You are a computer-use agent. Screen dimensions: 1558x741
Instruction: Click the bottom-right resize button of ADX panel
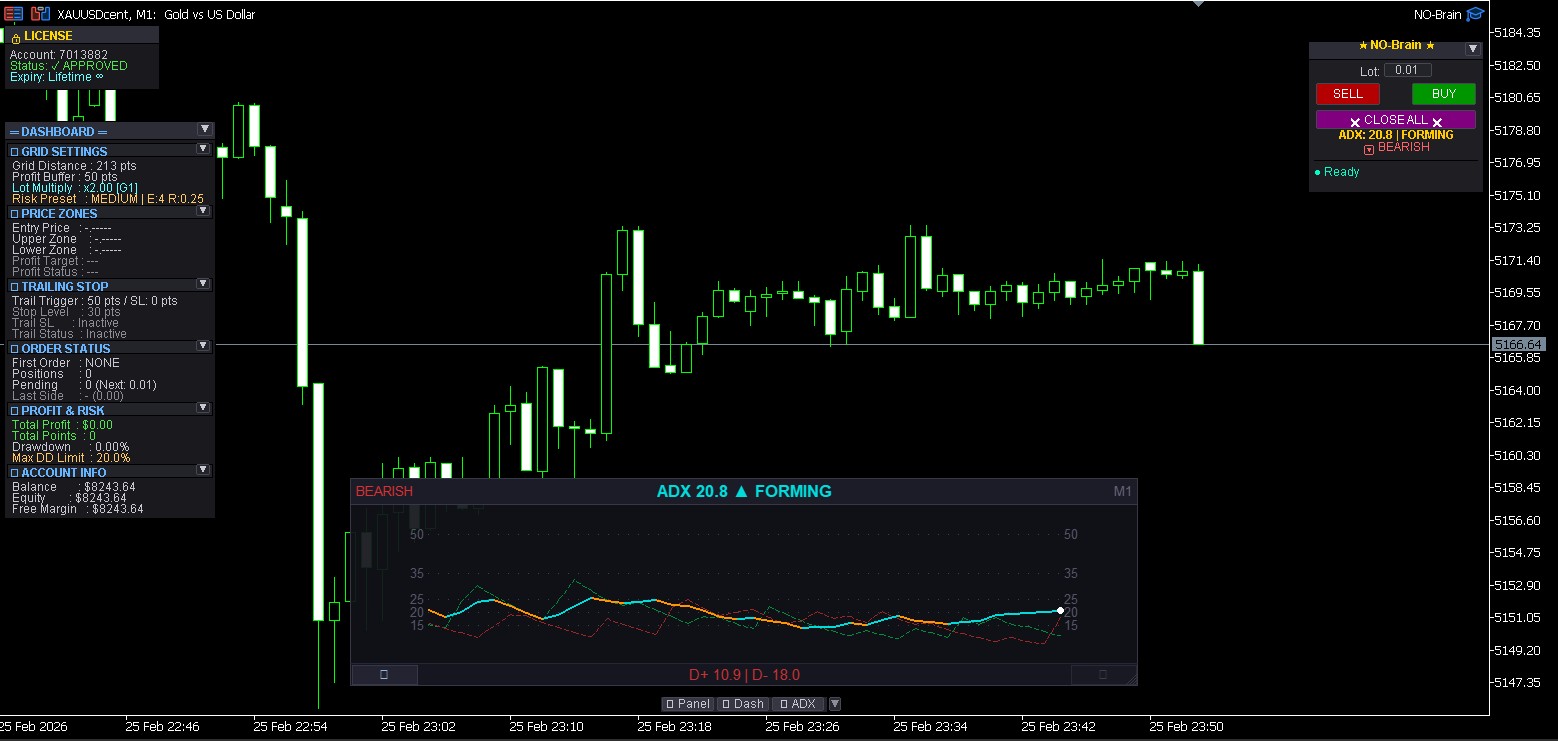tap(1103, 675)
